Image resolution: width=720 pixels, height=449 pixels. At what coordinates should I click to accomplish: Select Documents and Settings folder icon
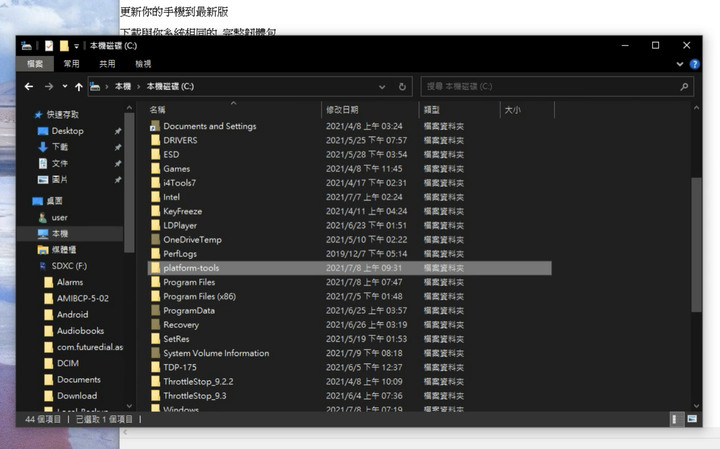click(x=155, y=126)
